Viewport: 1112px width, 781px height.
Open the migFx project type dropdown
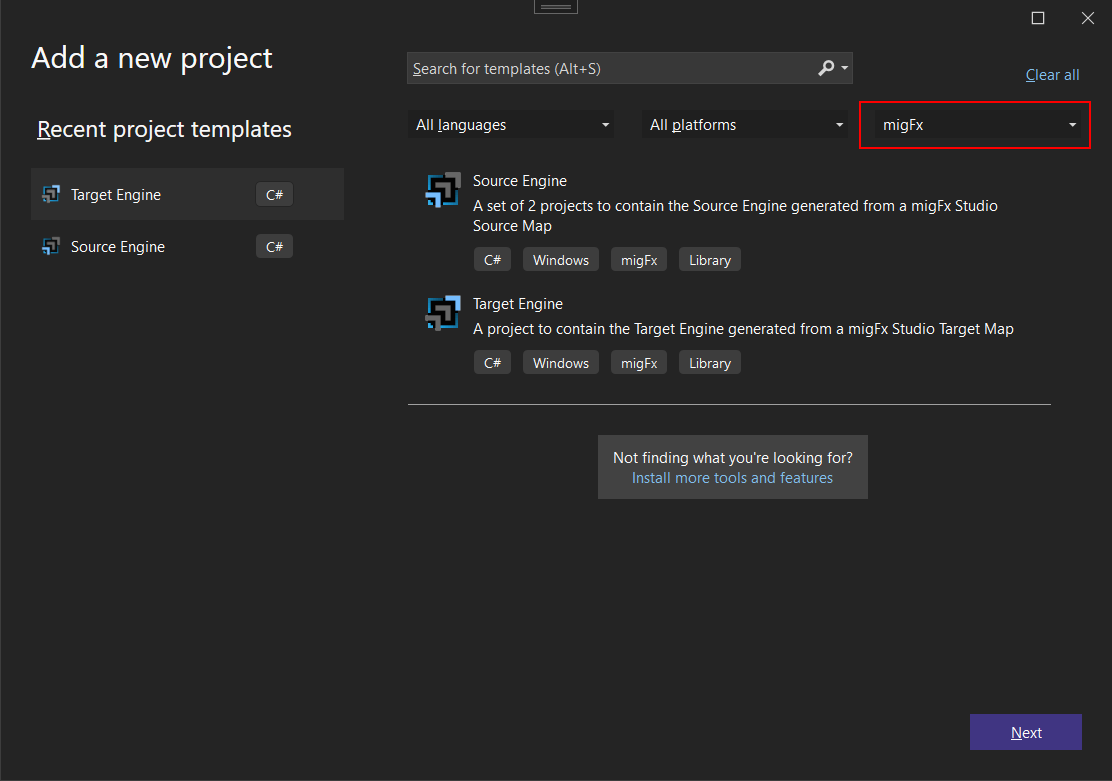(974, 124)
